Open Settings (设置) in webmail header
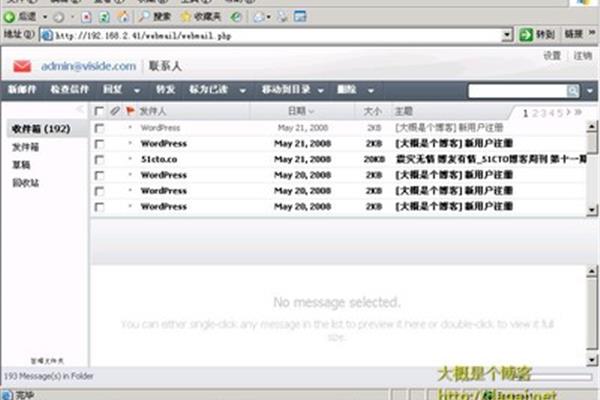Screen dimensions: 600x400 coord(552,56)
